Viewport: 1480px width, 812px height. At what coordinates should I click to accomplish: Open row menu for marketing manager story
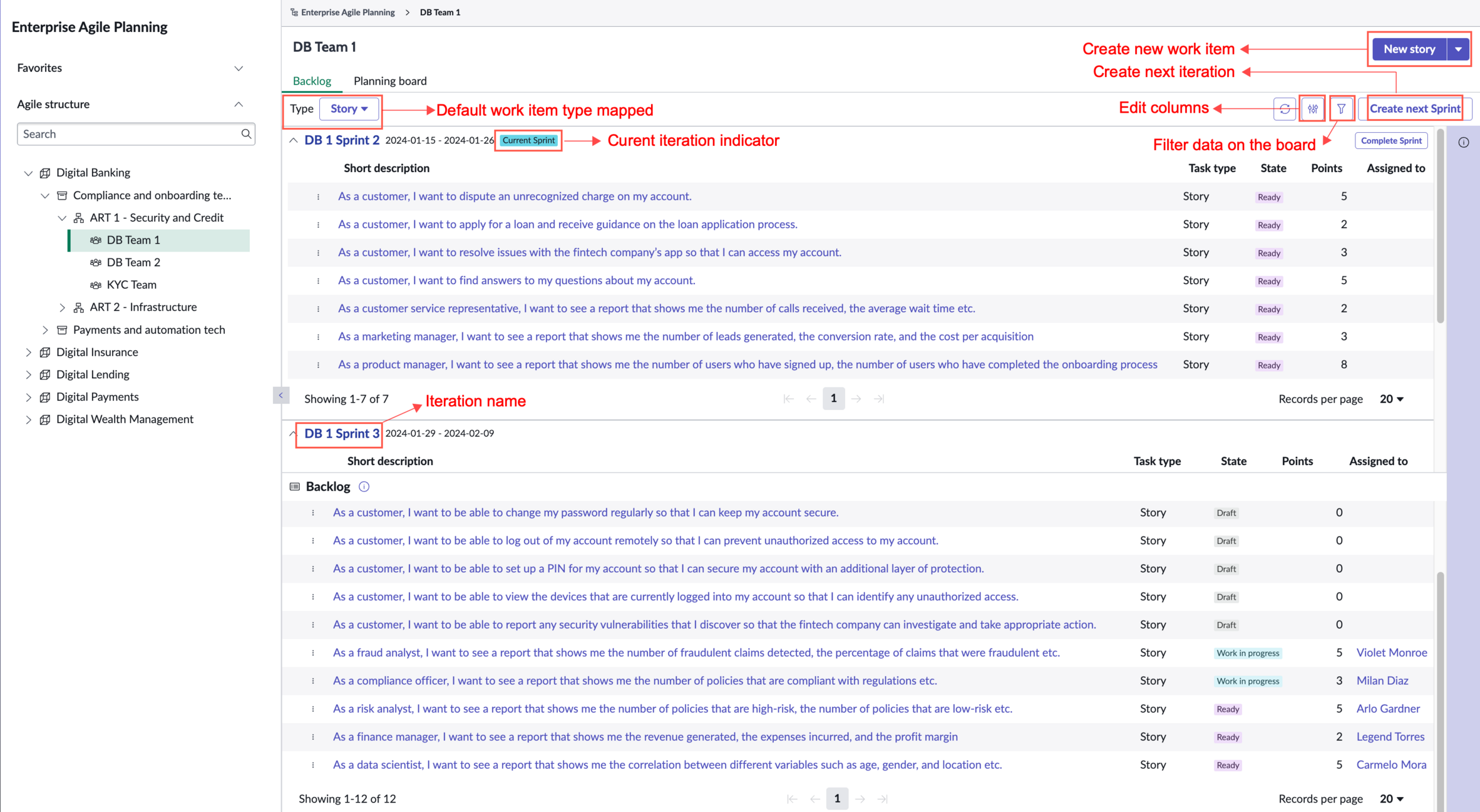point(318,337)
